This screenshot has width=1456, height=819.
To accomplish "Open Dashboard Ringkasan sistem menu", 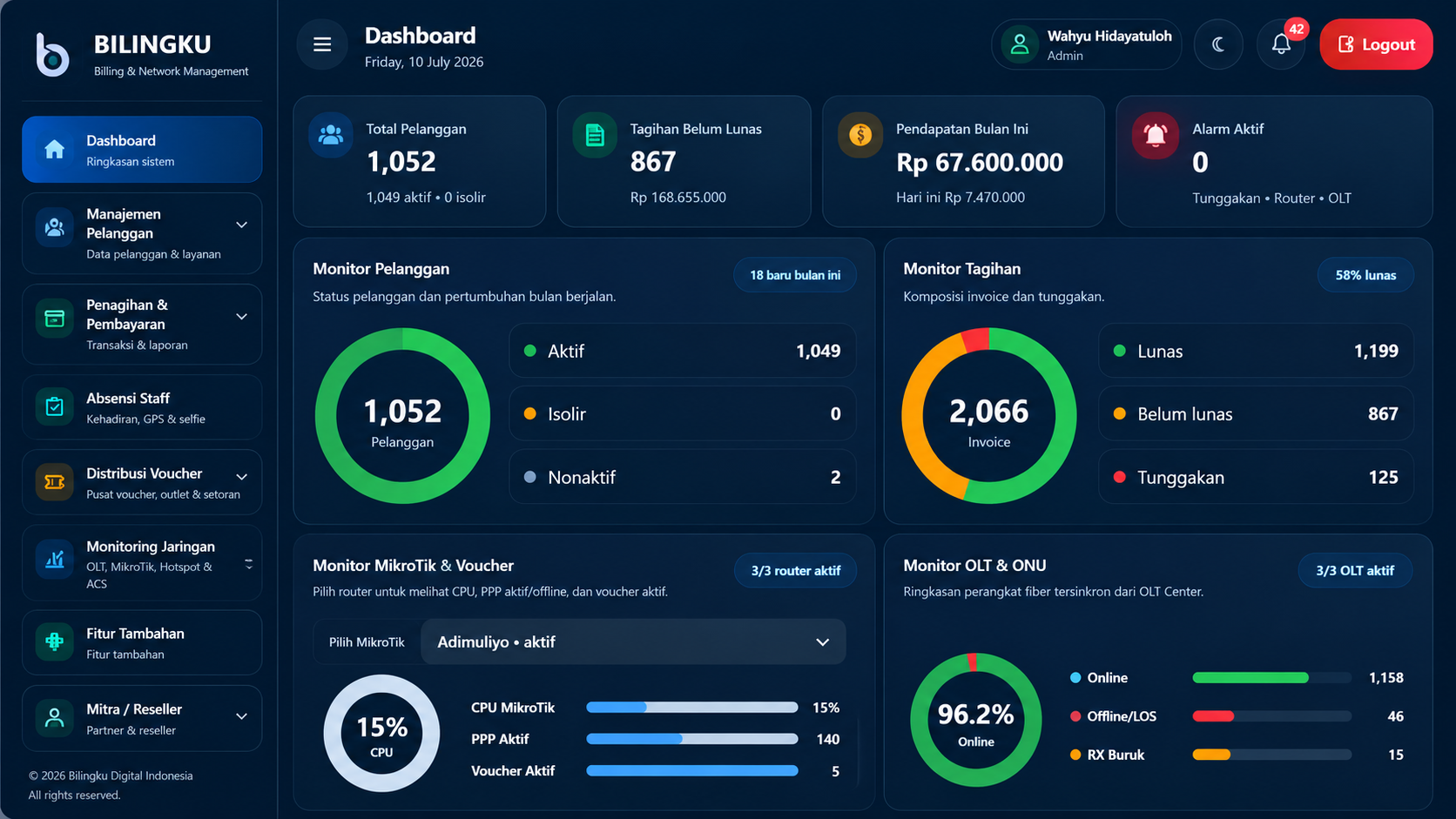I will click(142, 150).
